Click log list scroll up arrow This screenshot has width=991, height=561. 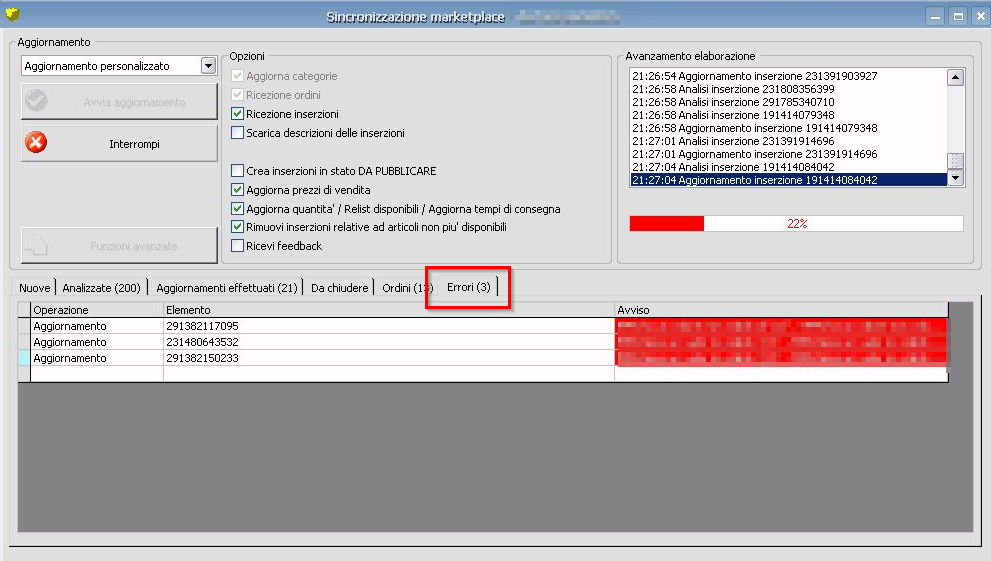955,78
